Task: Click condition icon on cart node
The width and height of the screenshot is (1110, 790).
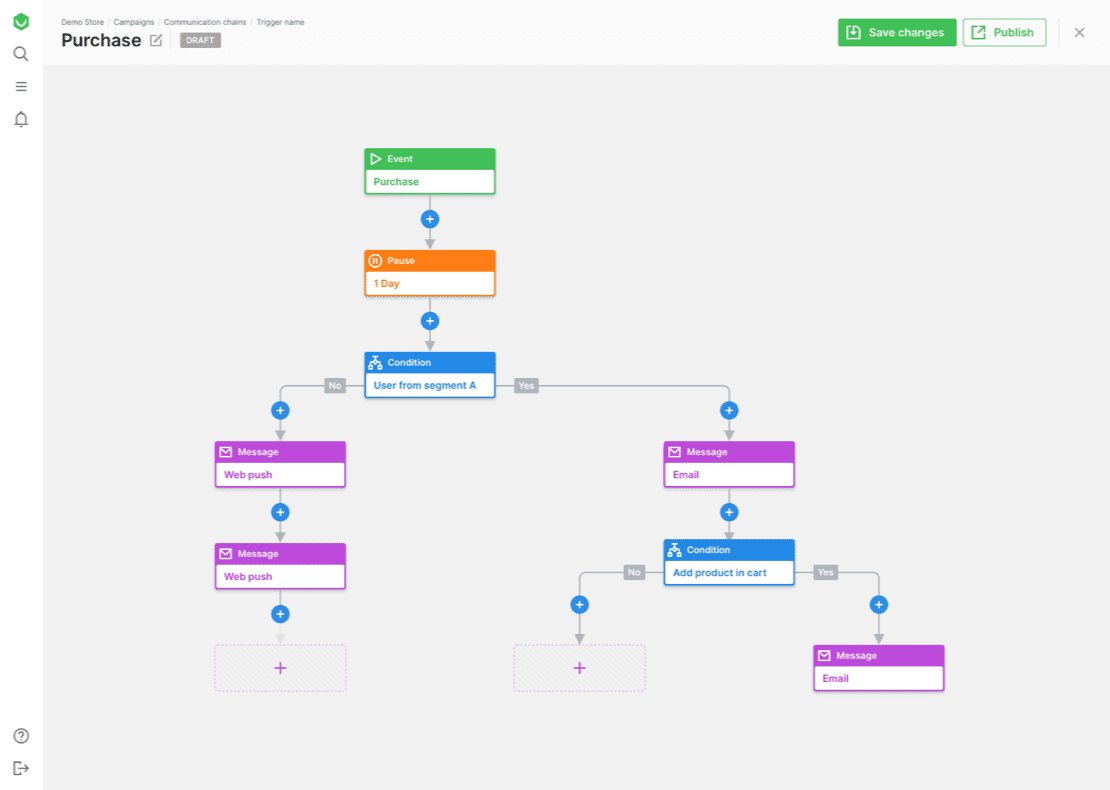Action: coord(675,550)
